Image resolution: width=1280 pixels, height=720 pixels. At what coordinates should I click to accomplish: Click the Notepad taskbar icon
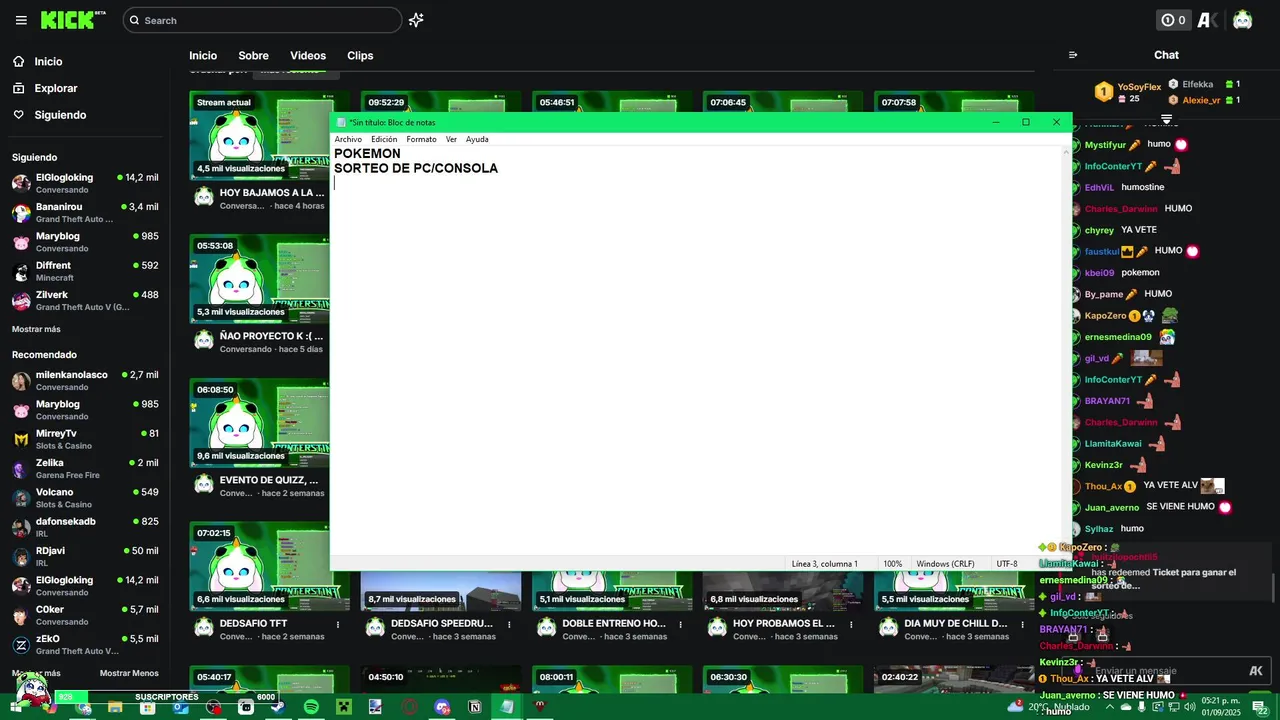click(x=507, y=707)
